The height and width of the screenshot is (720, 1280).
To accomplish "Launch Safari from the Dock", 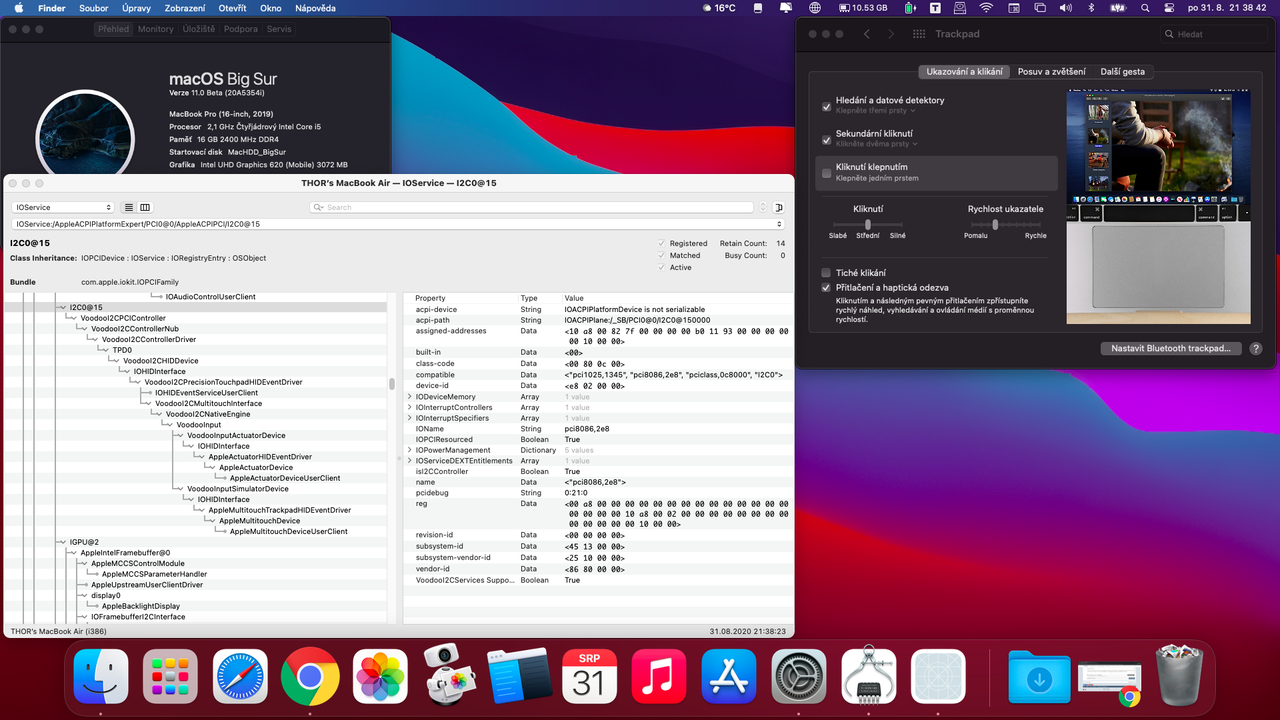I will pyautogui.click(x=240, y=676).
